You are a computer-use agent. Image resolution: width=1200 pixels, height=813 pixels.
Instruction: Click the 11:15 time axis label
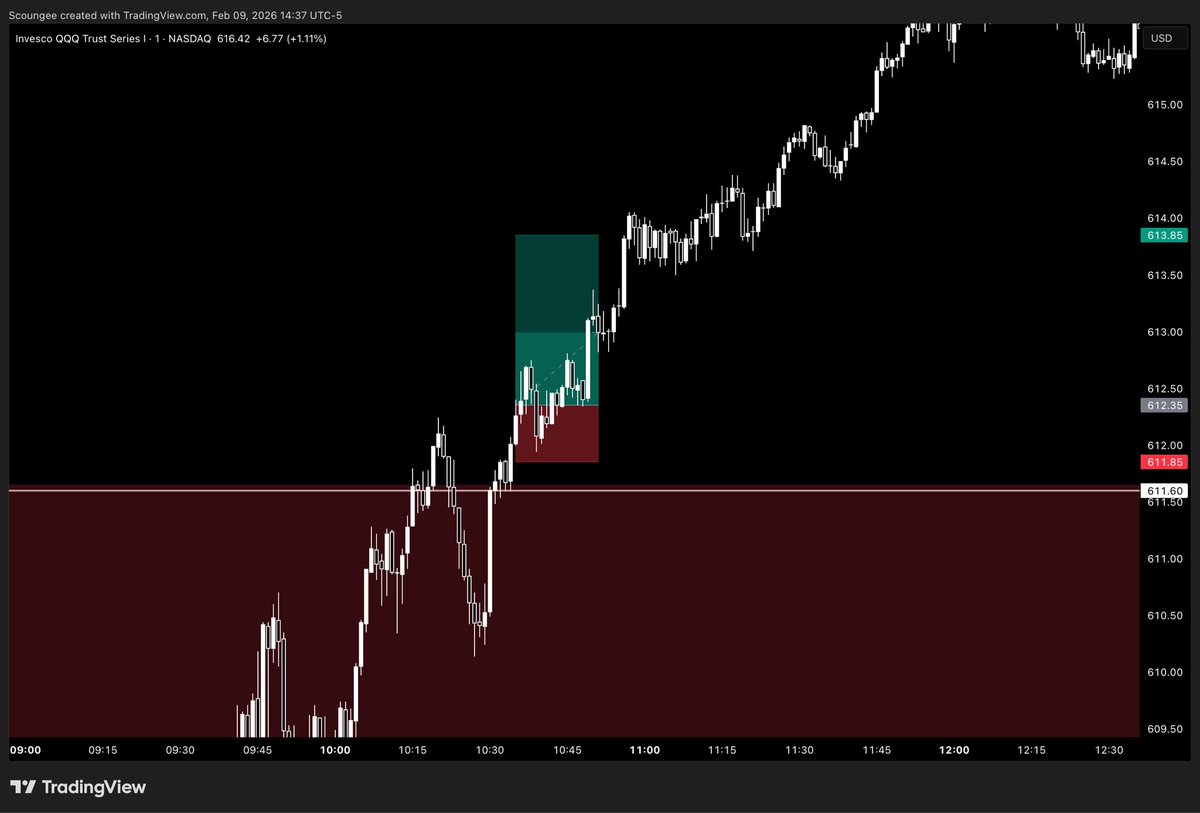722,750
